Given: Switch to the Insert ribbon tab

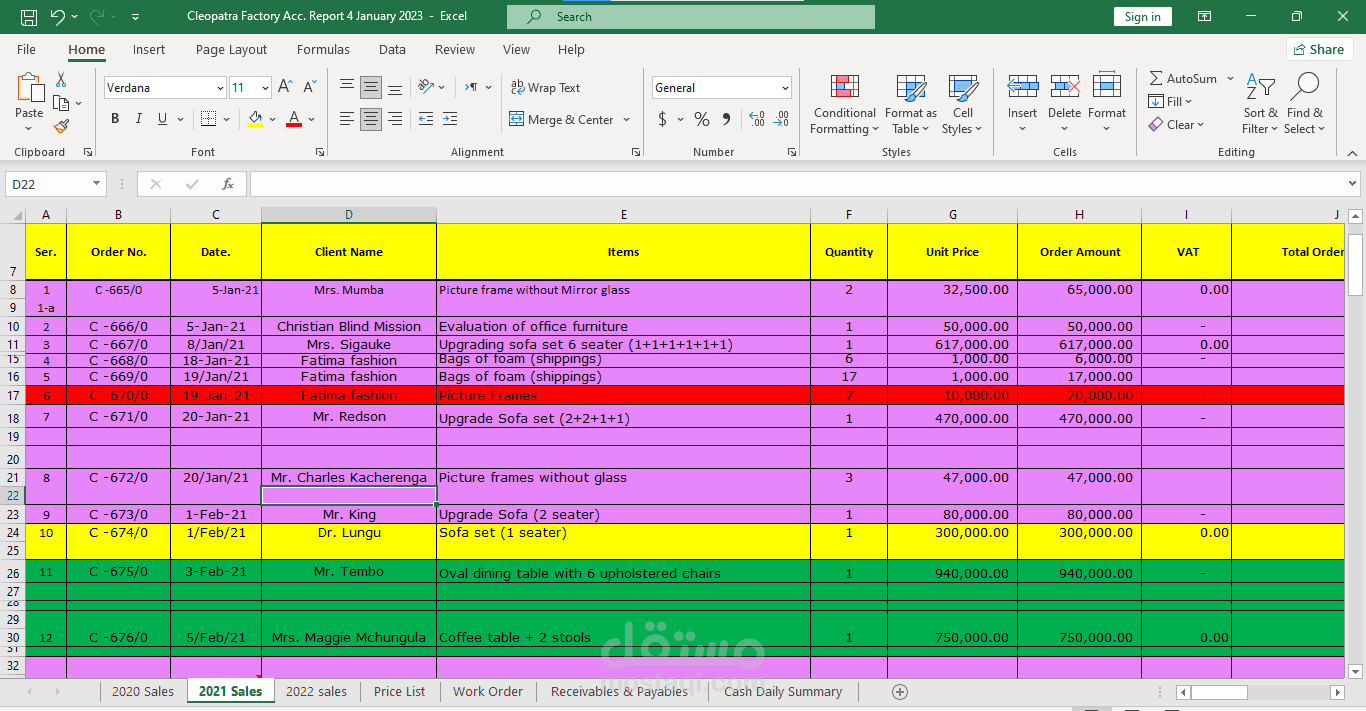Looking at the screenshot, I should tap(149, 49).
